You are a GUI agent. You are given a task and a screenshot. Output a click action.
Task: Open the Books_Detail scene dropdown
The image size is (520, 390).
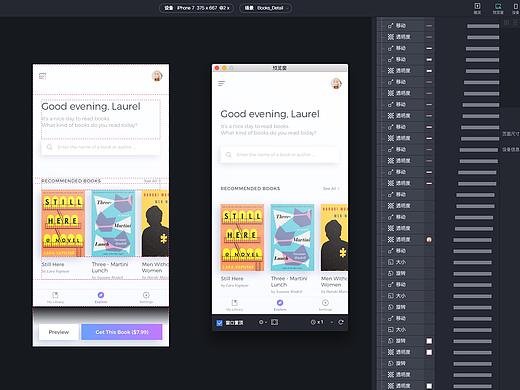pyautogui.click(x=266, y=8)
